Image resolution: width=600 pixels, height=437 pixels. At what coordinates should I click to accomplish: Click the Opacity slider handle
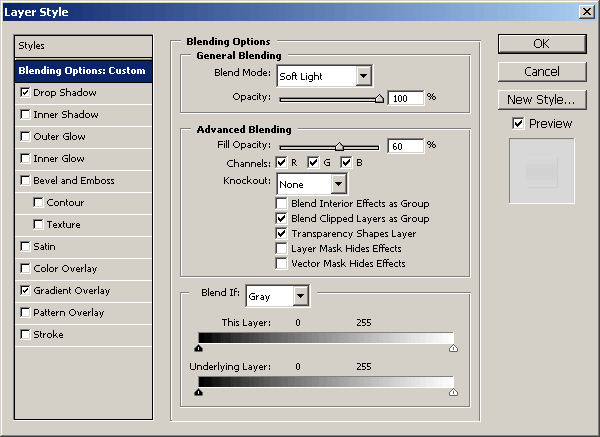click(x=379, y=98)
